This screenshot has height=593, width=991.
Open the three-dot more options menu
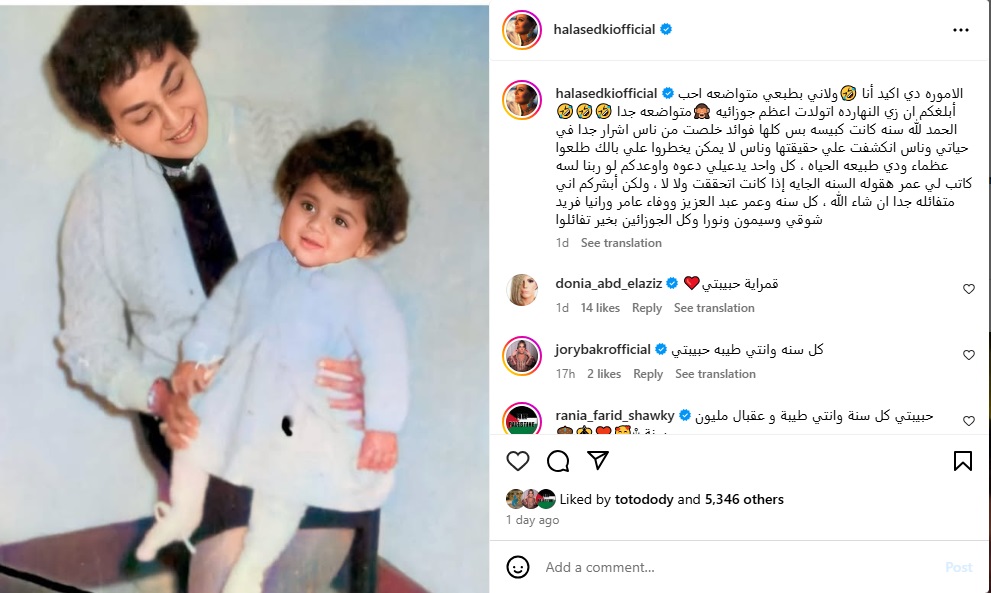(x=961, y=30)
